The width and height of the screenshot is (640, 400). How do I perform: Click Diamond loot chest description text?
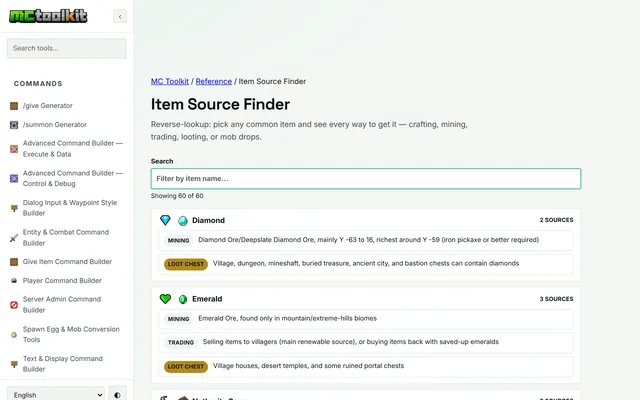(x=366, y=264)
